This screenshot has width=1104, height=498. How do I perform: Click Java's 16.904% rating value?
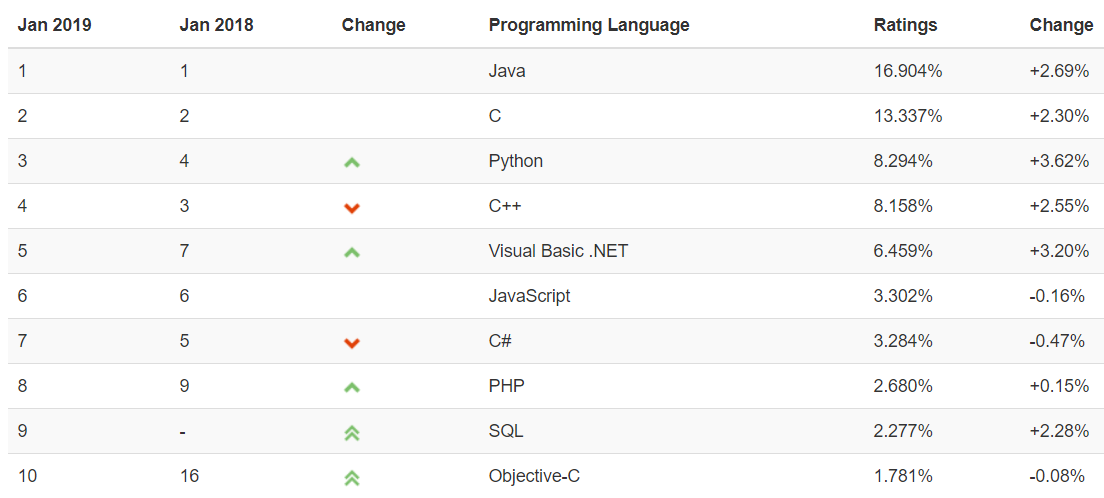(908, 71)
